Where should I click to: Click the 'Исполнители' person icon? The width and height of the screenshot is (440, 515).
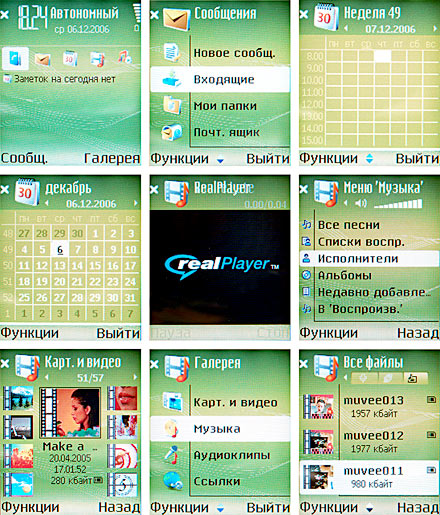[x=307, y=258]
